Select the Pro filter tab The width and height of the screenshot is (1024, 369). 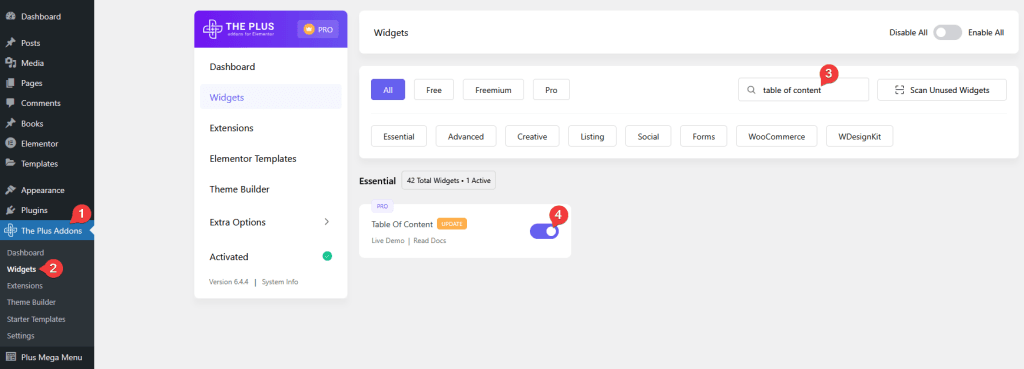click(x=551, y=90)
